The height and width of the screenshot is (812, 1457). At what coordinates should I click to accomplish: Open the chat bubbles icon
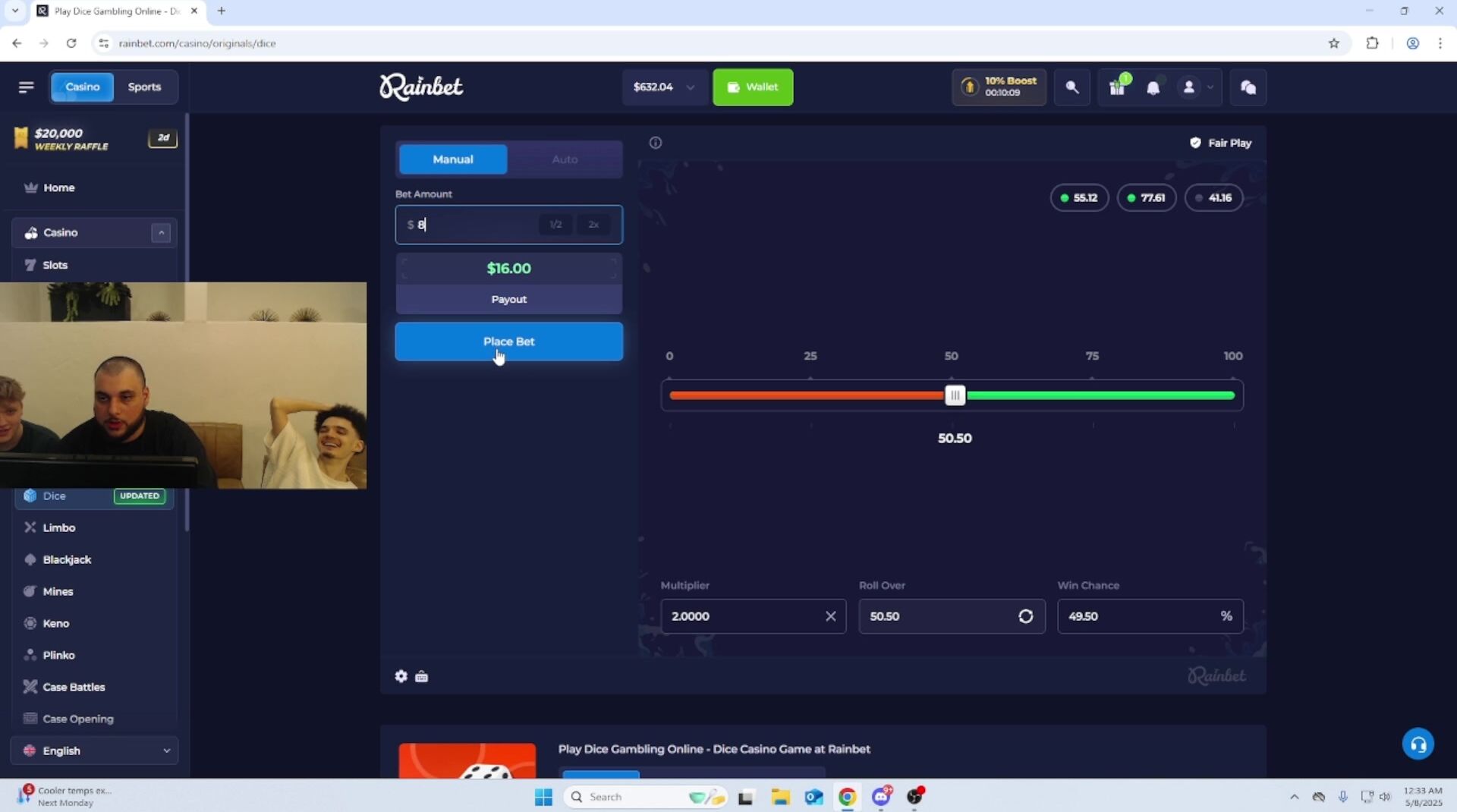(1248, 87)
